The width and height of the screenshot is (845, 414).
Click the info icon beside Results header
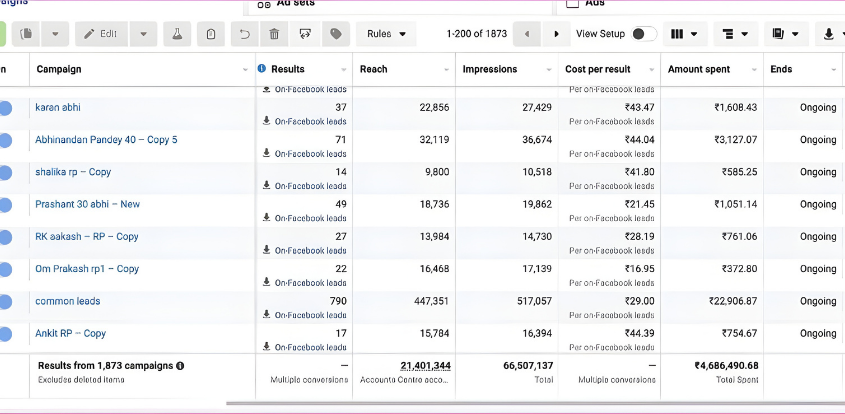tap(262, 69)
